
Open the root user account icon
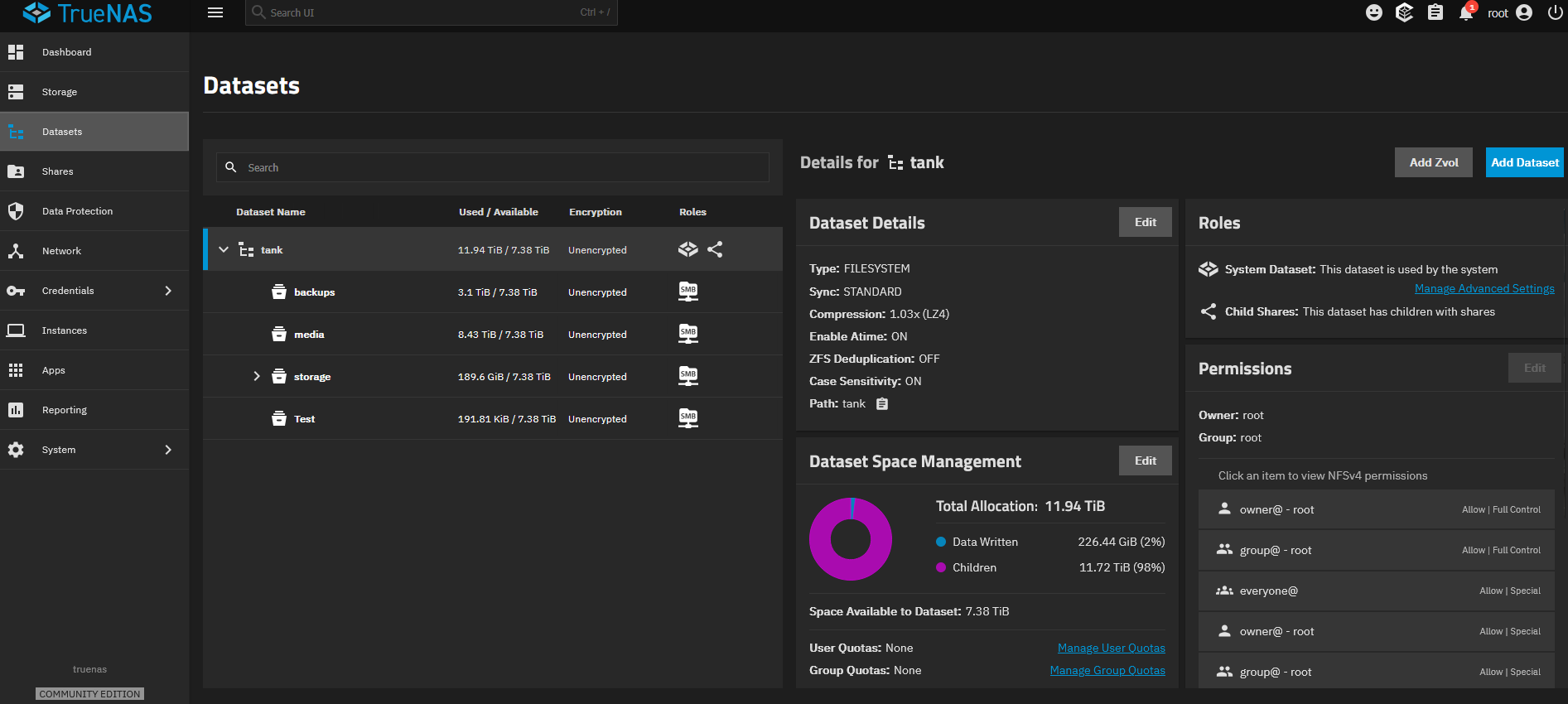click(x=1524, y=12)
